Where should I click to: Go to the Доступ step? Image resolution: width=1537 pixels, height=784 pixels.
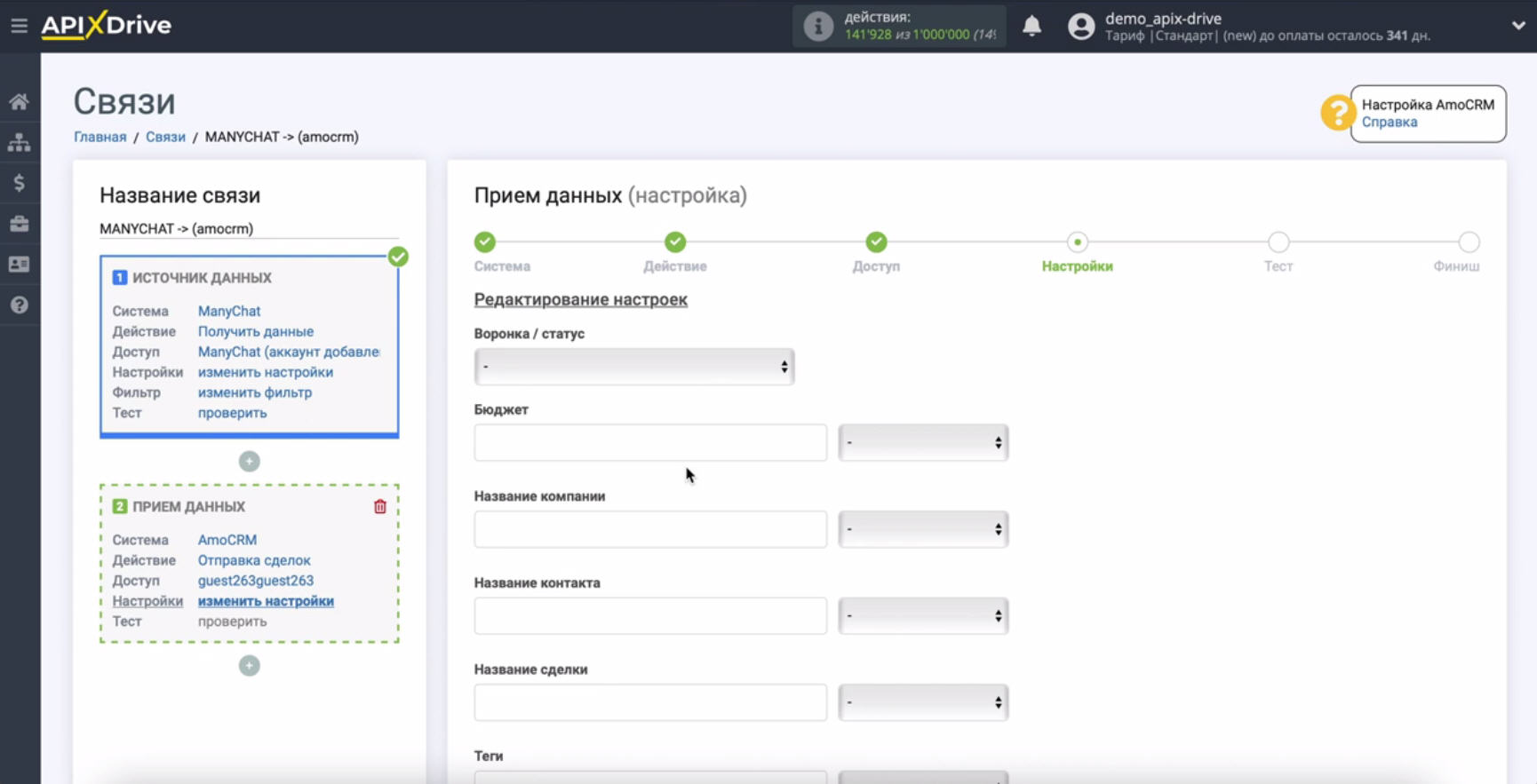click(x=876, y=242)
